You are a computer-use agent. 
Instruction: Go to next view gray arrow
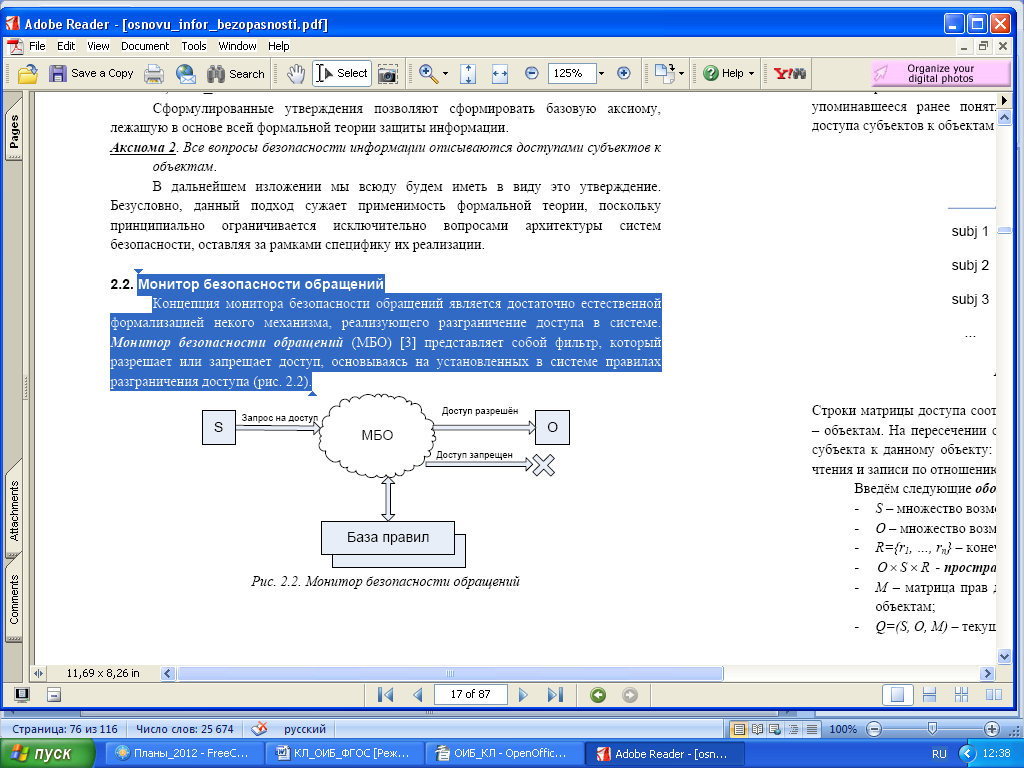(x=630, y=695)
